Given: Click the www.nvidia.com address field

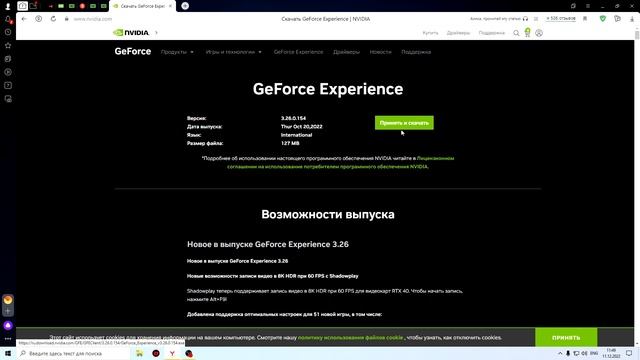Looking at the screenshot, I should click(92, 19).
